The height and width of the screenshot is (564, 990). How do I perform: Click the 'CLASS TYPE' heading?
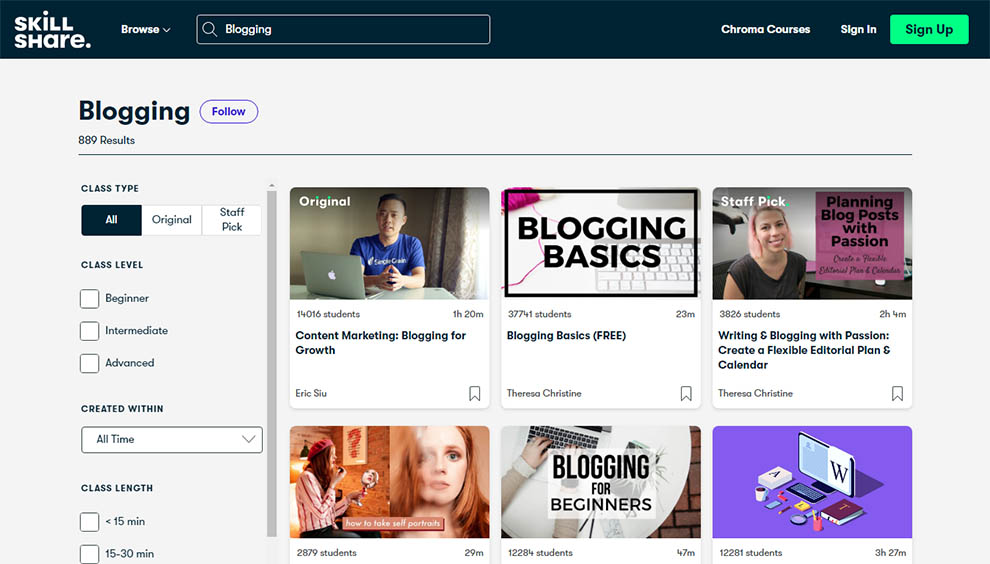click(x=110, y=189)
